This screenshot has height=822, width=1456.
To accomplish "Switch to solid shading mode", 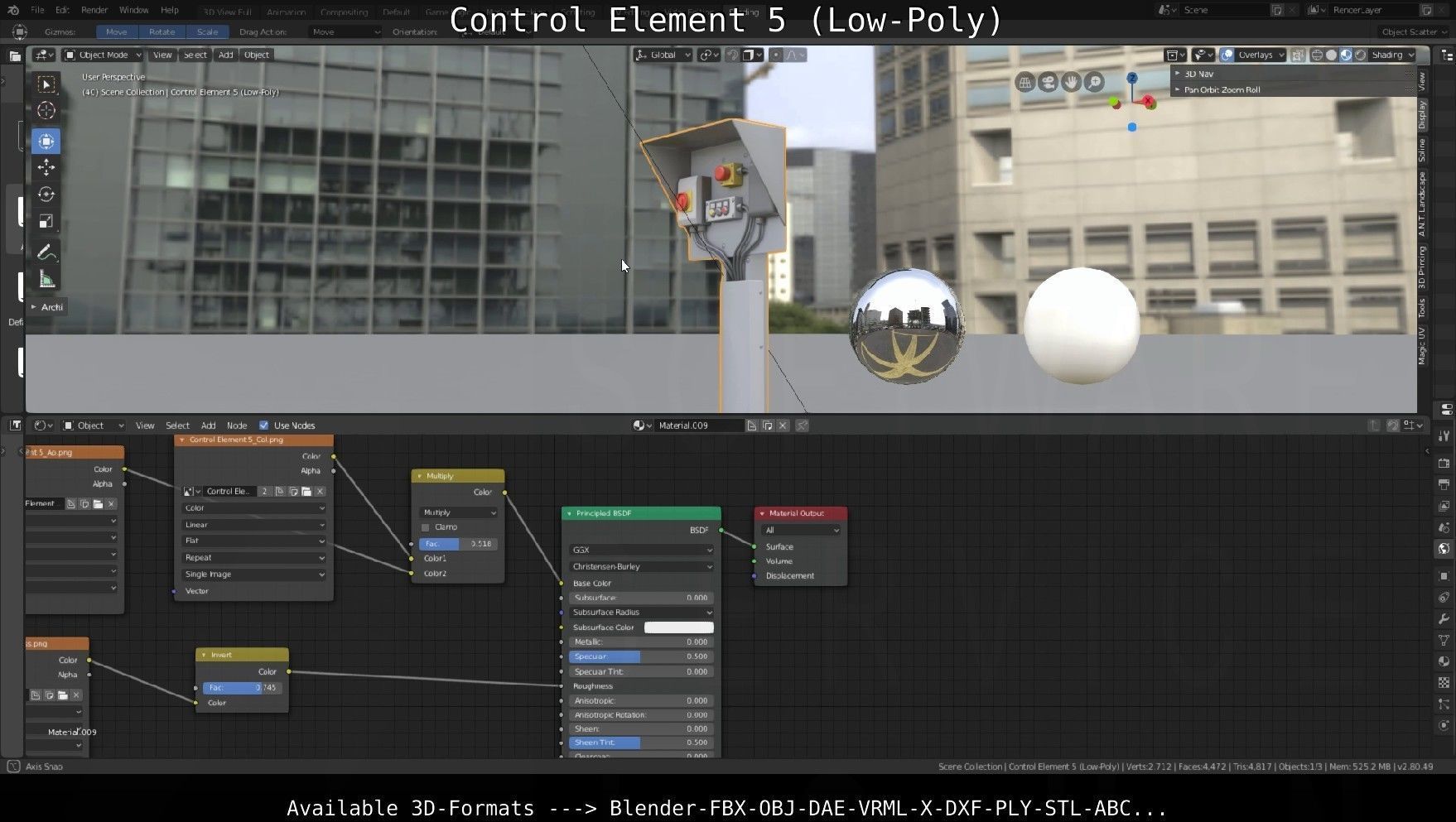I will 1331,55.
